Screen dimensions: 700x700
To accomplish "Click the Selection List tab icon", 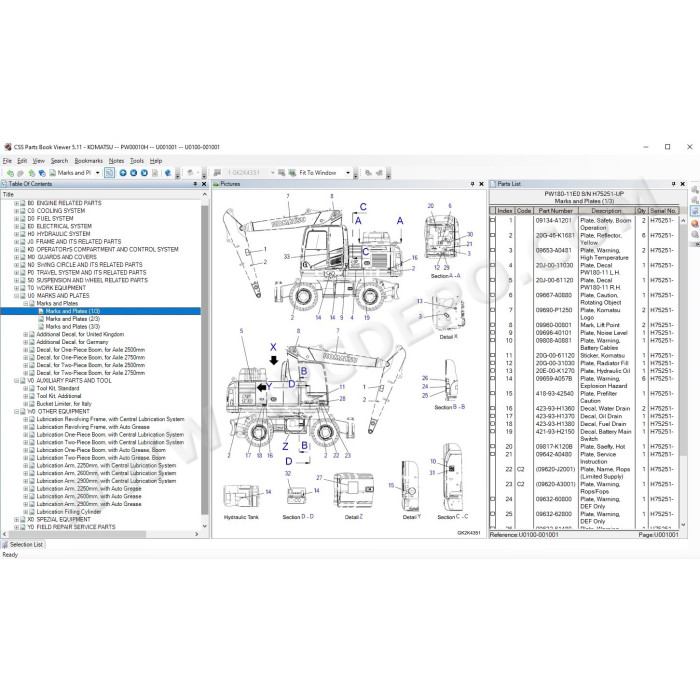I will coord(5,545).
